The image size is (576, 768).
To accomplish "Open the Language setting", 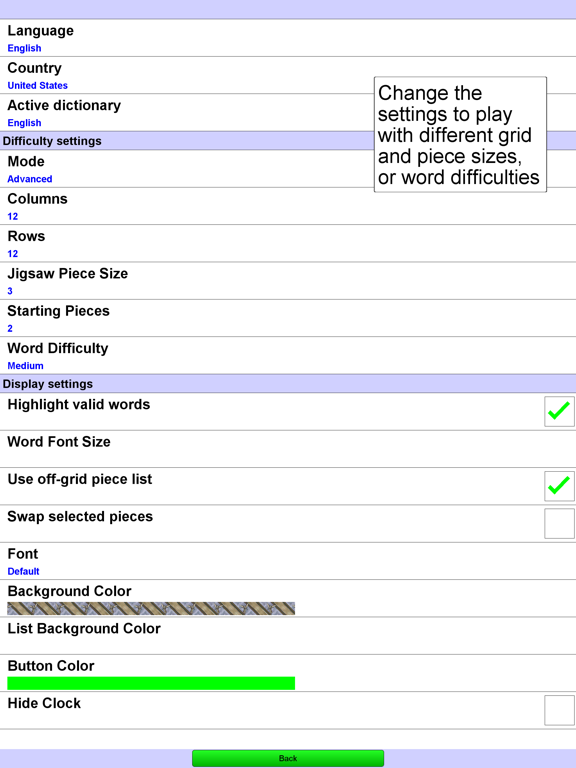I will click(288, 38).
